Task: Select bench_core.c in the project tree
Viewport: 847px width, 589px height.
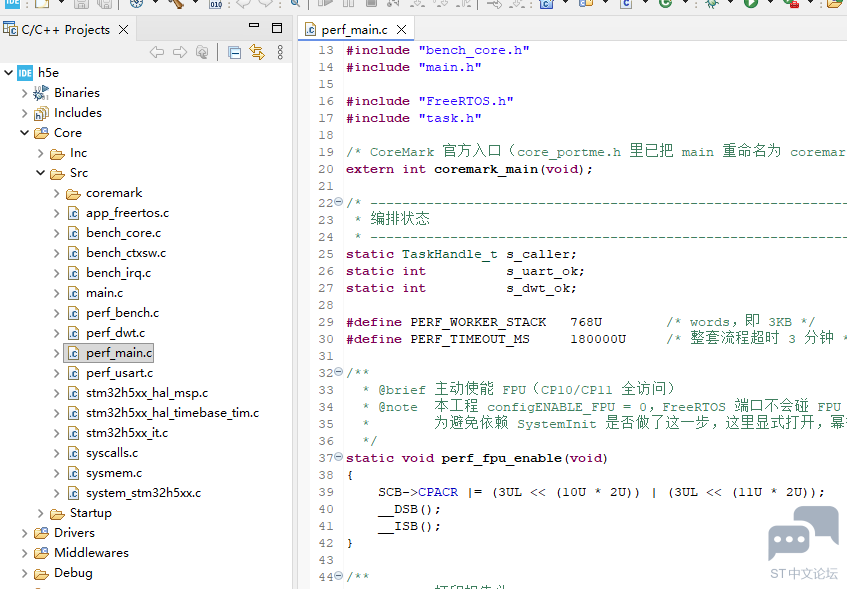Action: click(x=123, y=233)
